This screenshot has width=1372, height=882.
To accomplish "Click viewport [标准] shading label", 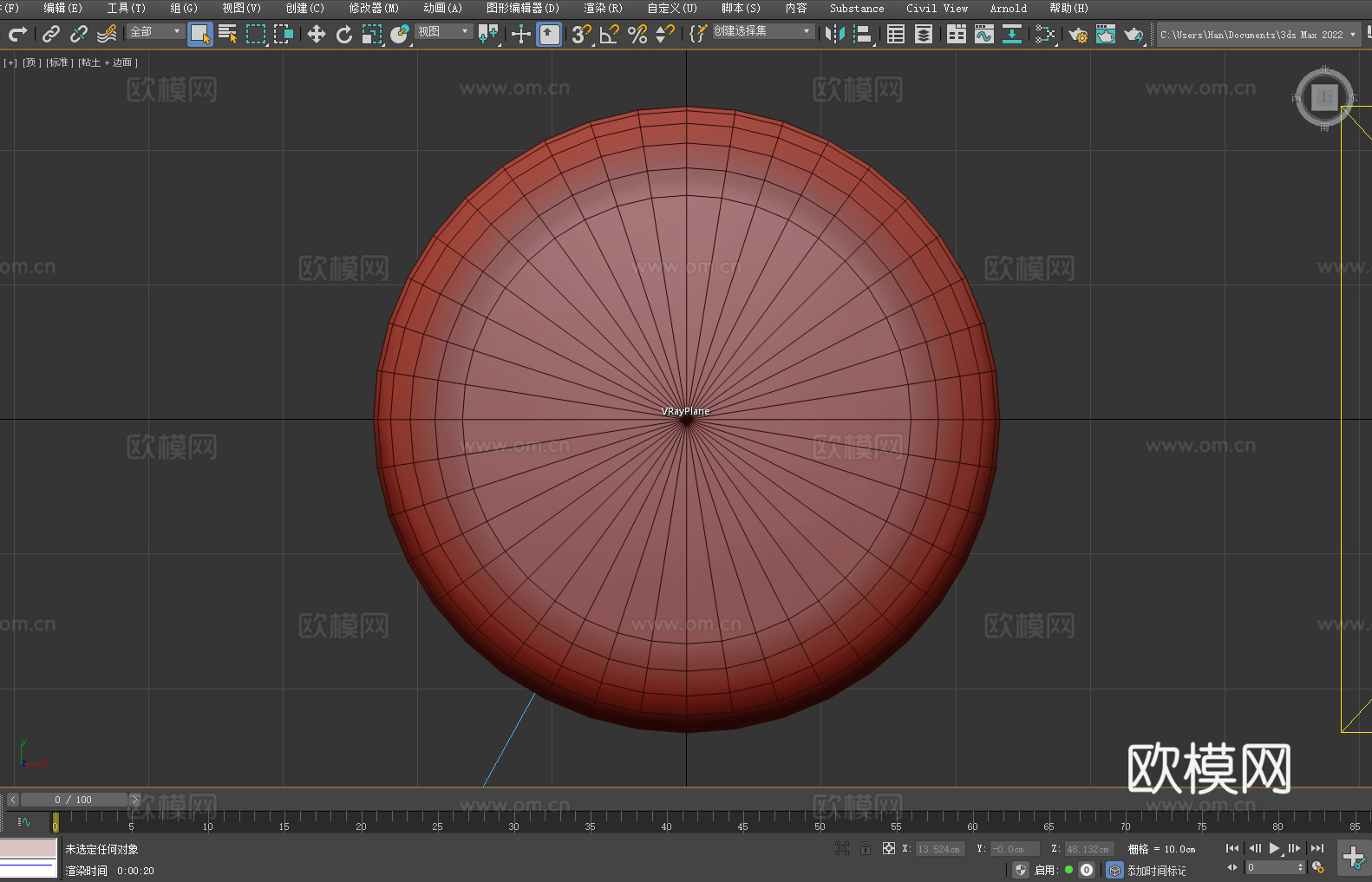I will click(x=59, y=62).
